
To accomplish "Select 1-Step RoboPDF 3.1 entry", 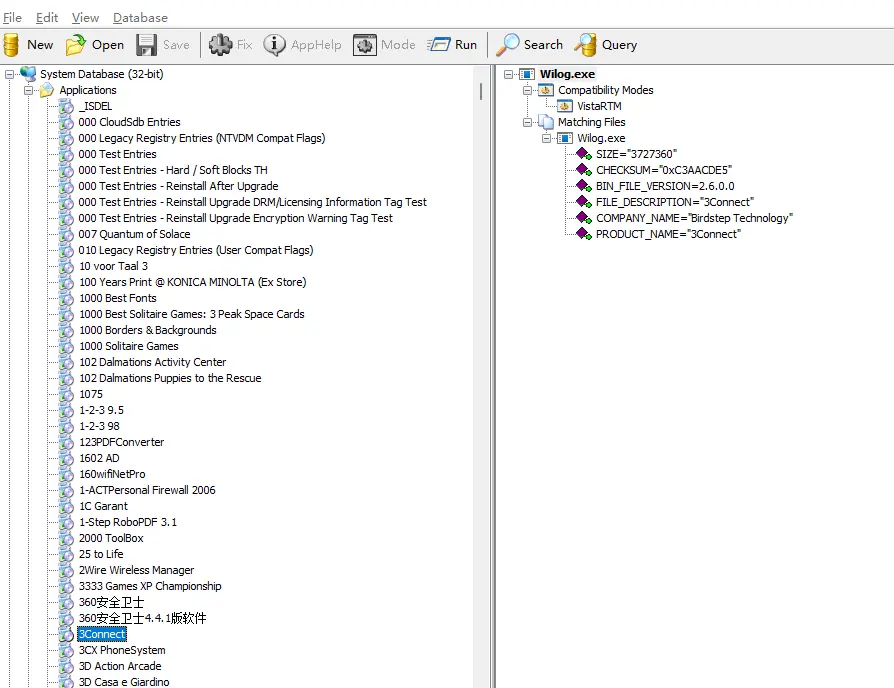I will (x=128, y=522).
